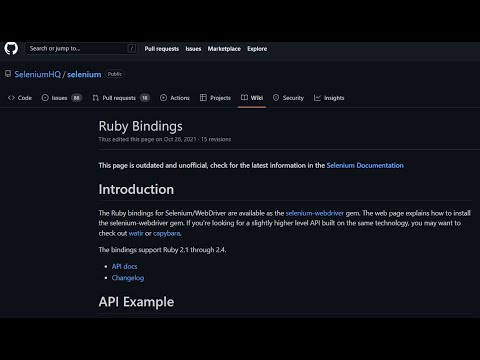Follow the watir link
This screenshot has width=480, height=360.
coord(136,233)
